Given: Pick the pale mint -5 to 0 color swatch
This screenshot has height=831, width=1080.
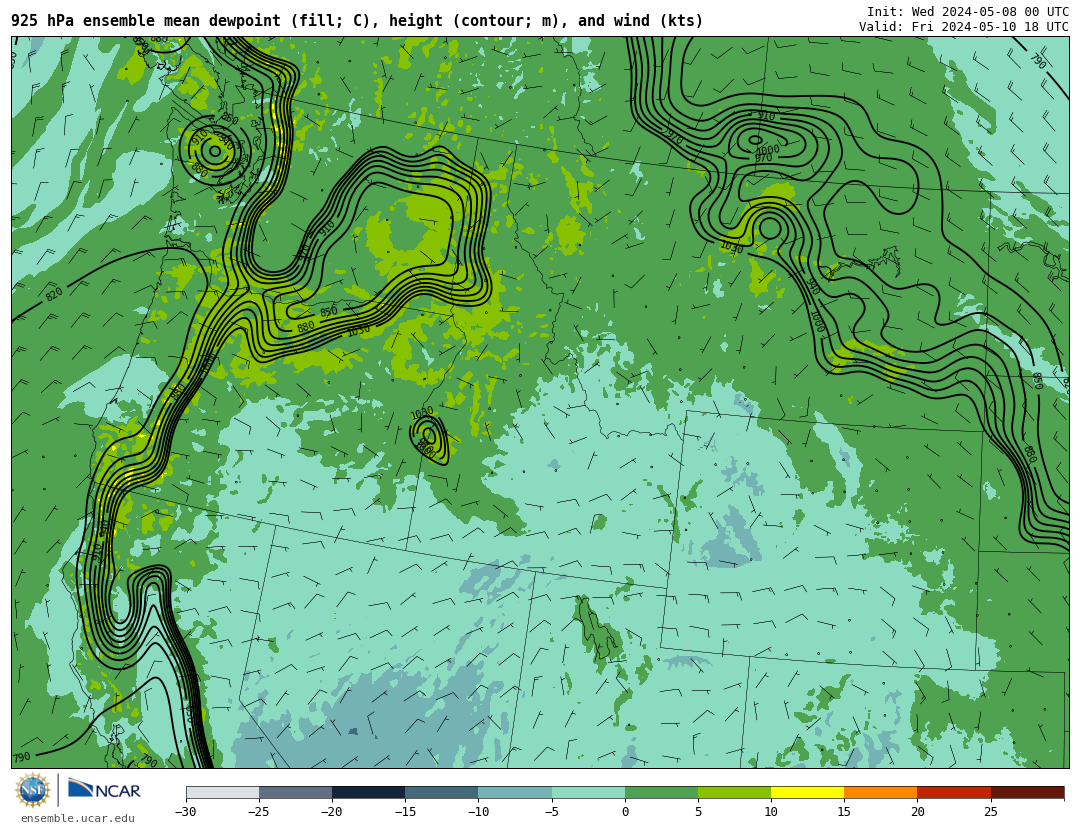Looking at the screenshot, I should pyautogui.click(x=588, y=792).
